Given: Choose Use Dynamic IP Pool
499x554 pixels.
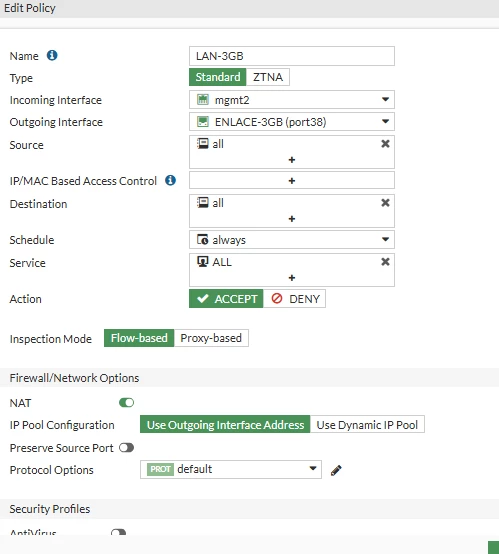Looking at the screenshot, I should (x=367, y=425).
